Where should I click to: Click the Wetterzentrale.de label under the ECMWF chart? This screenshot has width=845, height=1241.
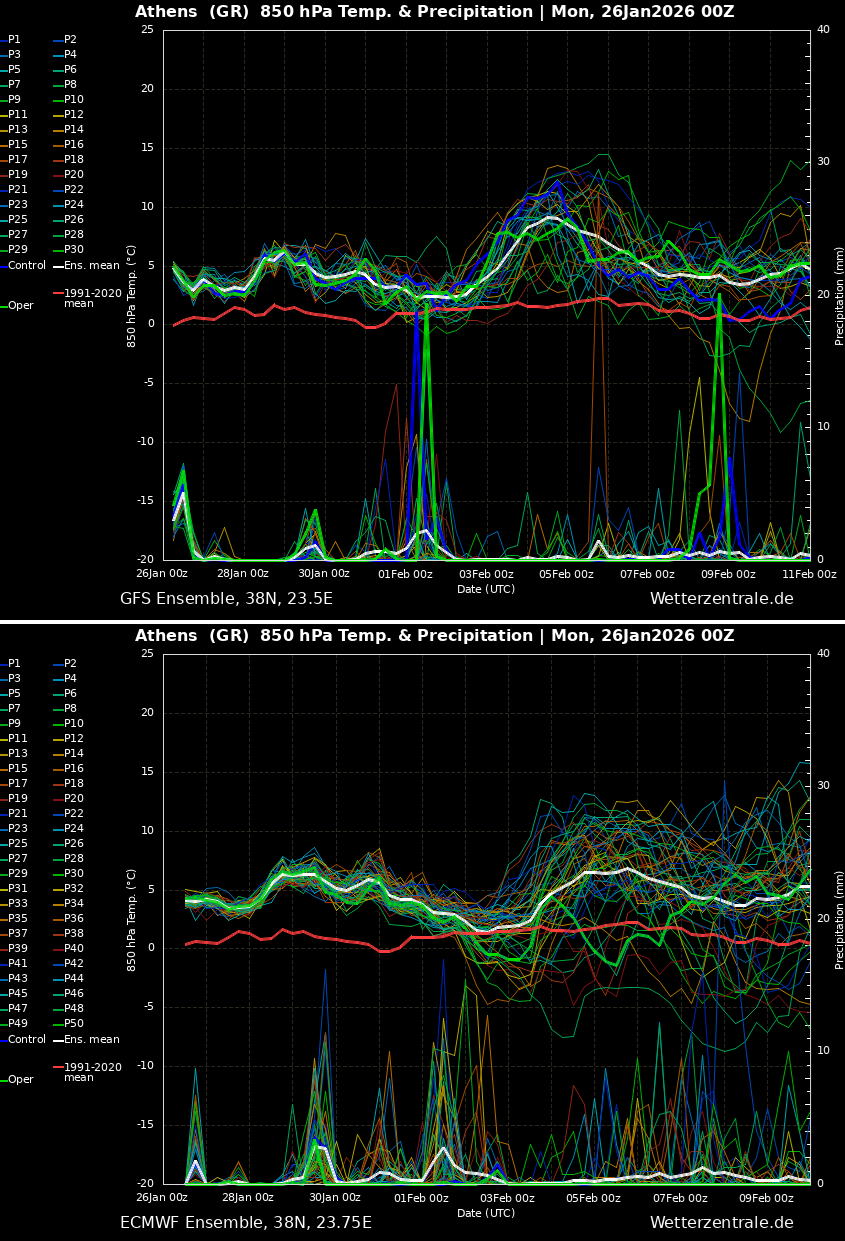pos(721,1223)
